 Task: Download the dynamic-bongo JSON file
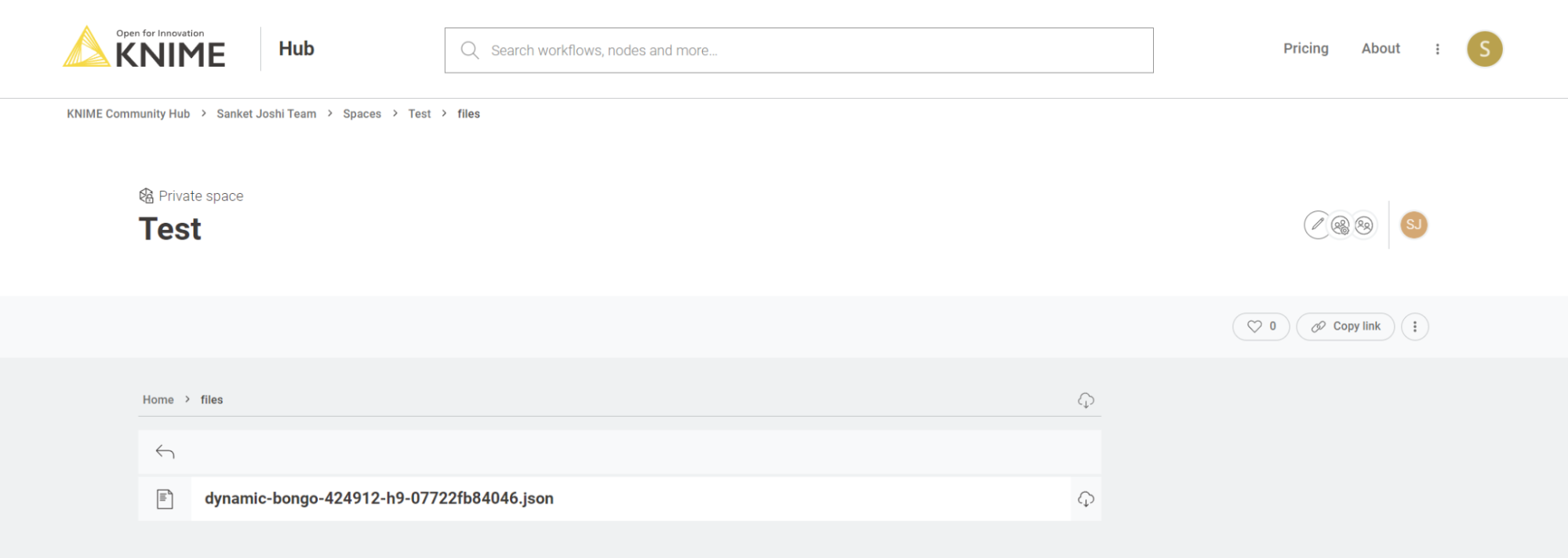tap(1086, 499)
